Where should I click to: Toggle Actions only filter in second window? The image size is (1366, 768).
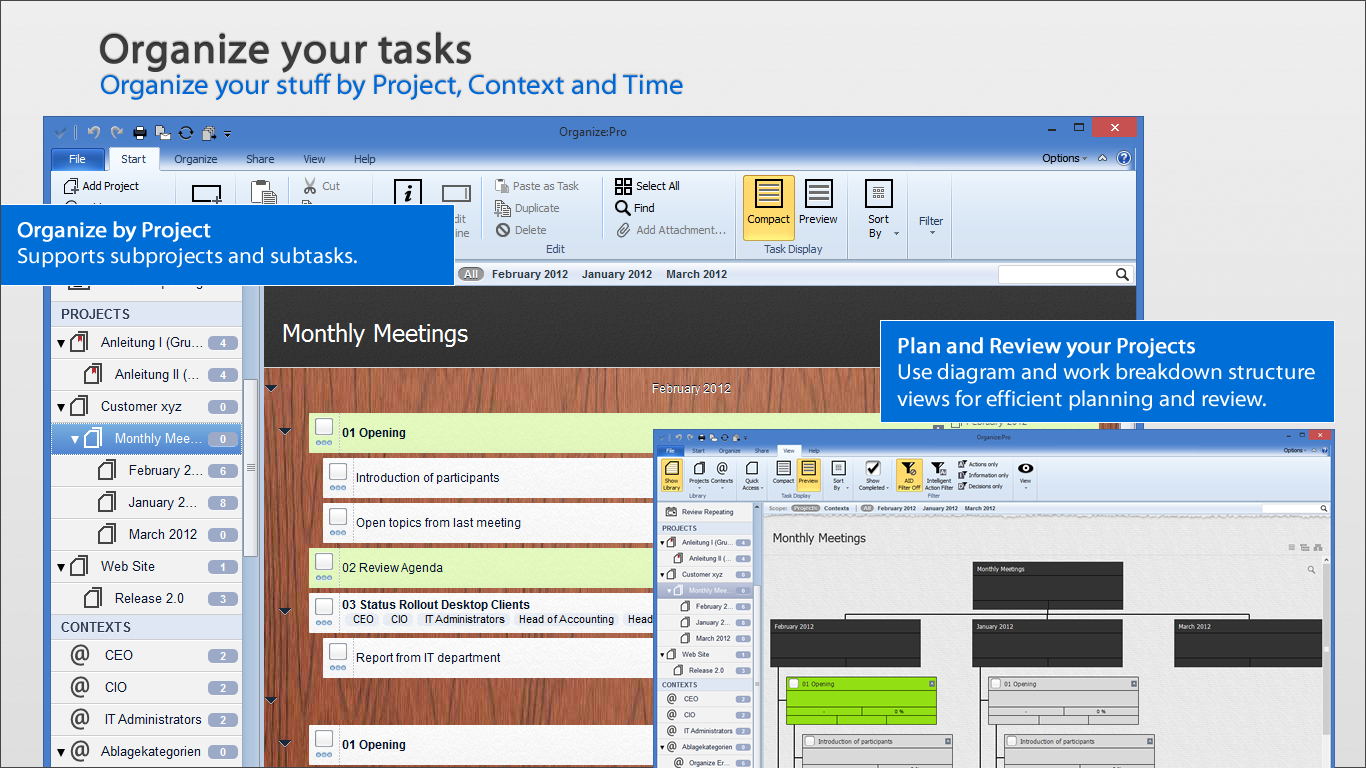click(978, 464)
